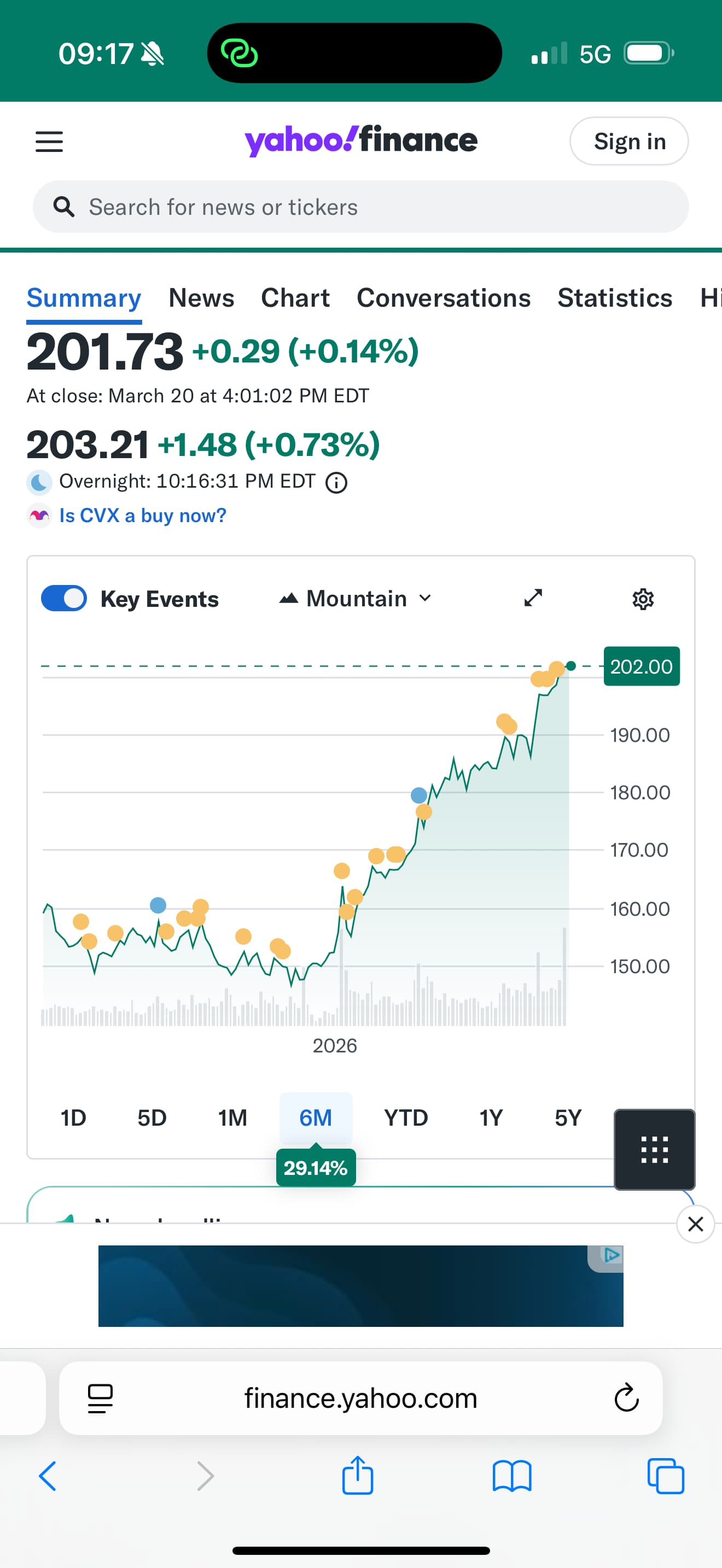Image resolution: width=722 pixels, height=1568 pixels.
Task: Switch to the Conversations tab
Action: coord(443,299)
